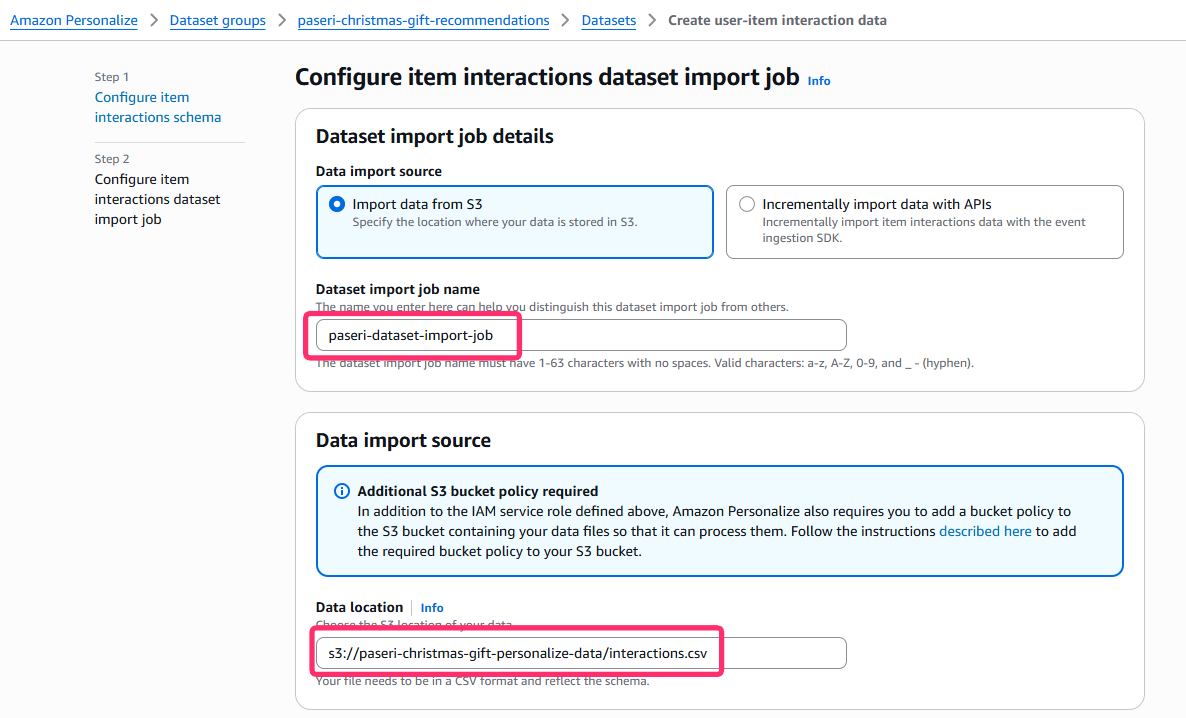Viewport: 1186px width, 718px height.
Task: Click the Dataset import job name field
Action: pos(580,335)
